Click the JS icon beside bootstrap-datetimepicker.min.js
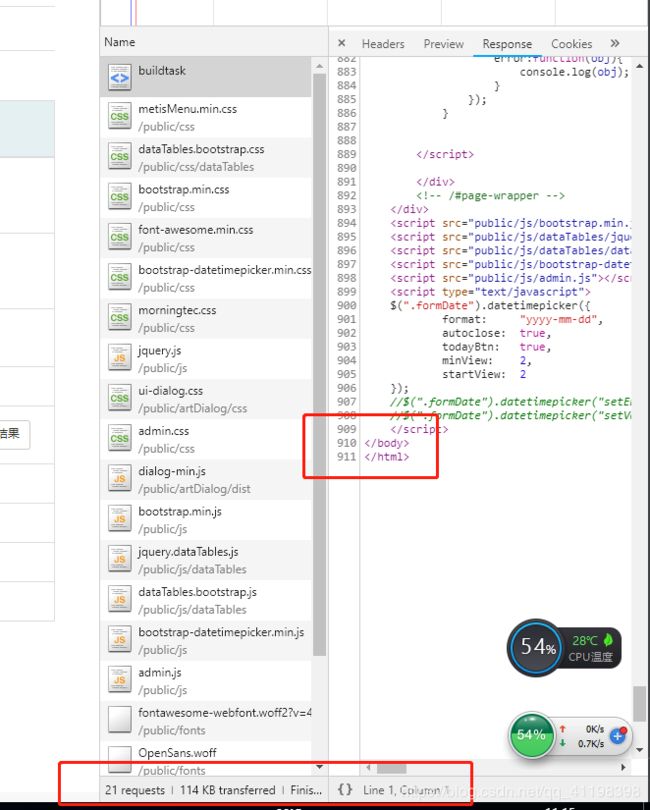 point(119,640)
